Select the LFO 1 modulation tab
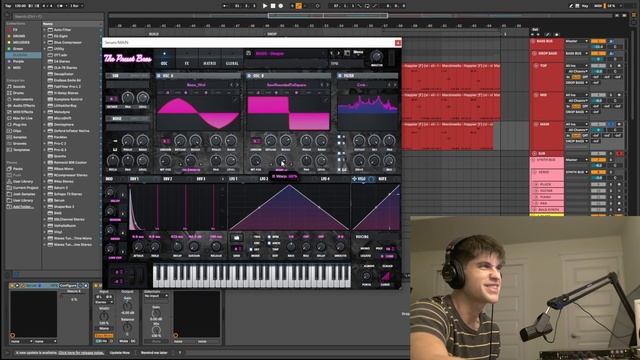This screenshot has height=360, width=640. pos(233,179)
